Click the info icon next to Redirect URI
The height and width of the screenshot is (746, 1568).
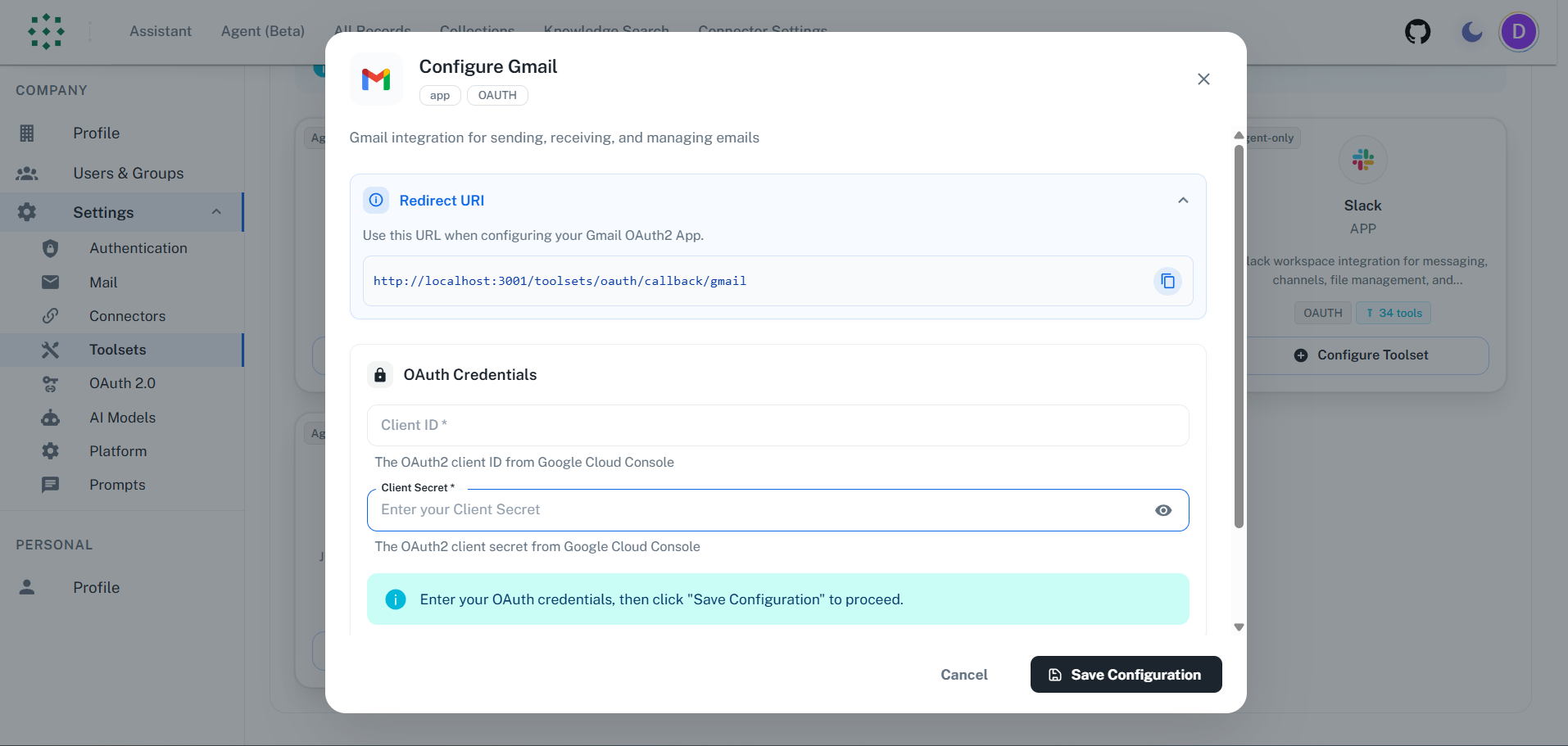375,200
